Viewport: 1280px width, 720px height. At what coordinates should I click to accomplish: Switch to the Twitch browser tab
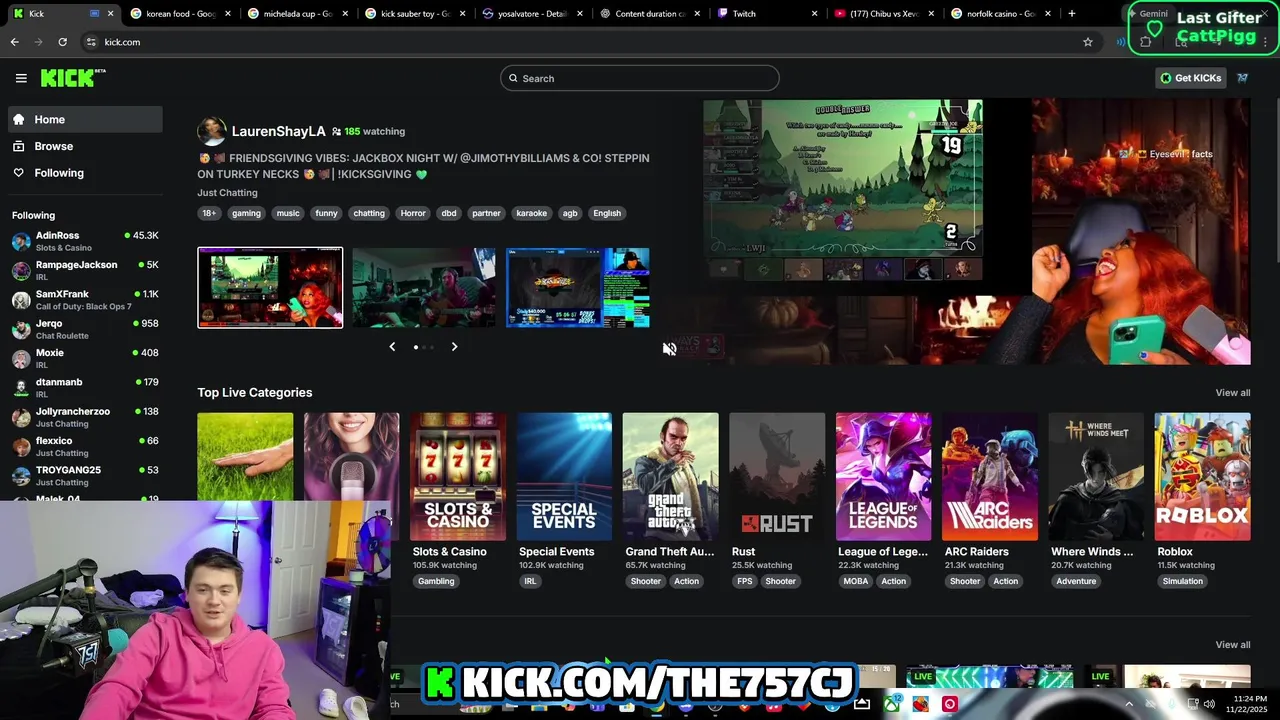click(767, 14)
